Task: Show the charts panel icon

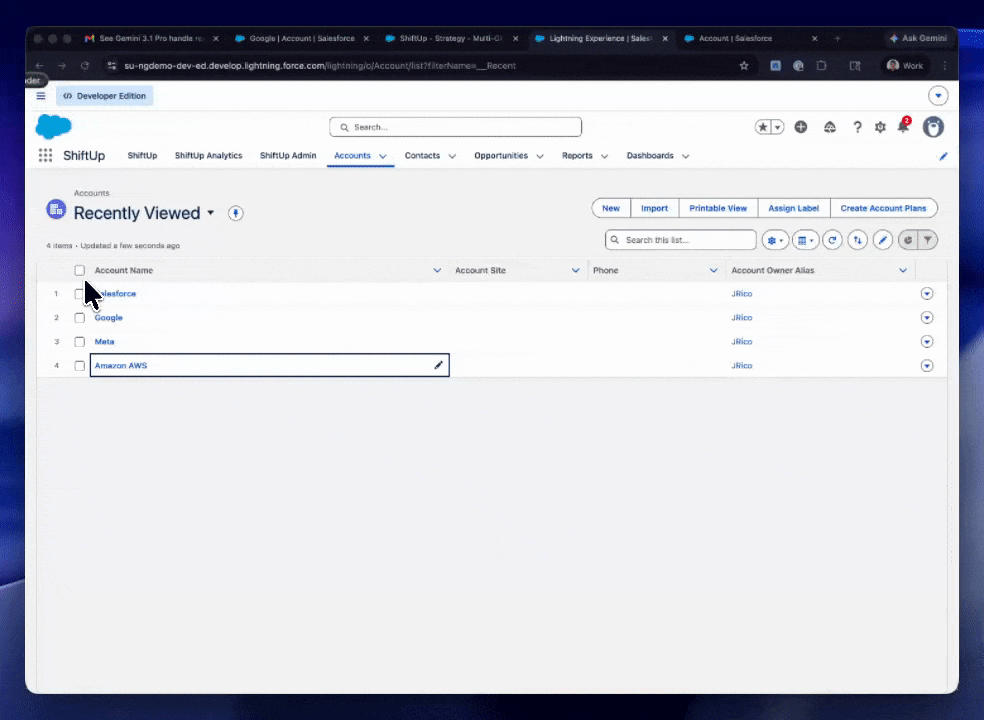Action: 907,240
